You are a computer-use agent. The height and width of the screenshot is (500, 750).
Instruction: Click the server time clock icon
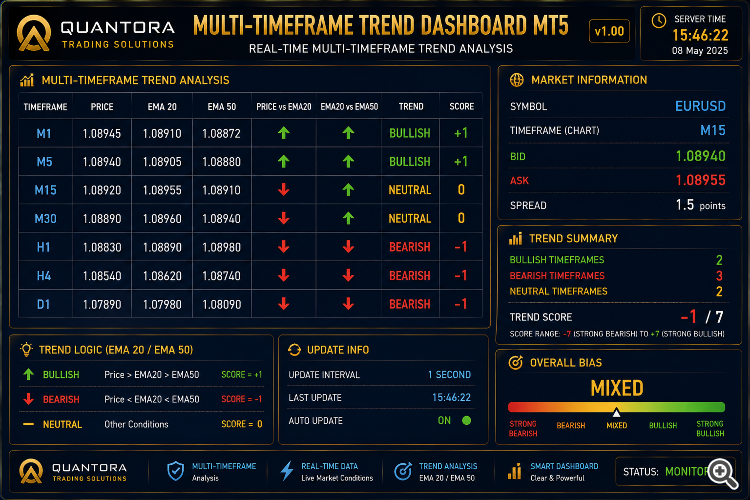pyautogui.click(x=659, y=21)
